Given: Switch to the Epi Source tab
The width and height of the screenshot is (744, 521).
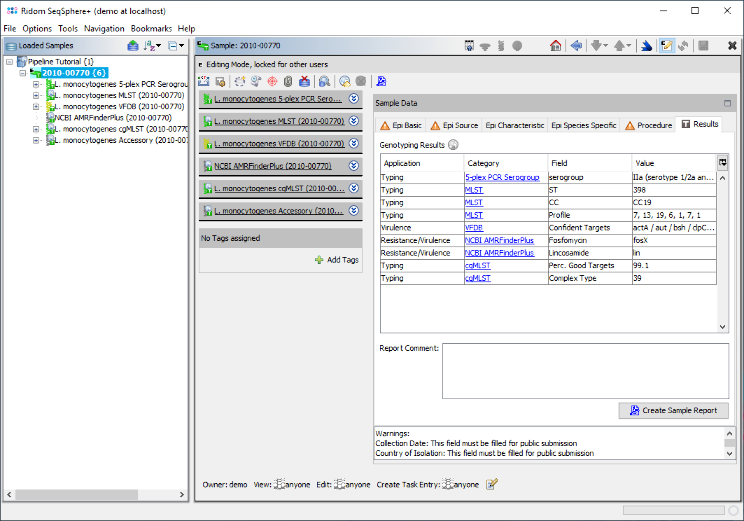Looking at the screenshot, I should [454, 125].
